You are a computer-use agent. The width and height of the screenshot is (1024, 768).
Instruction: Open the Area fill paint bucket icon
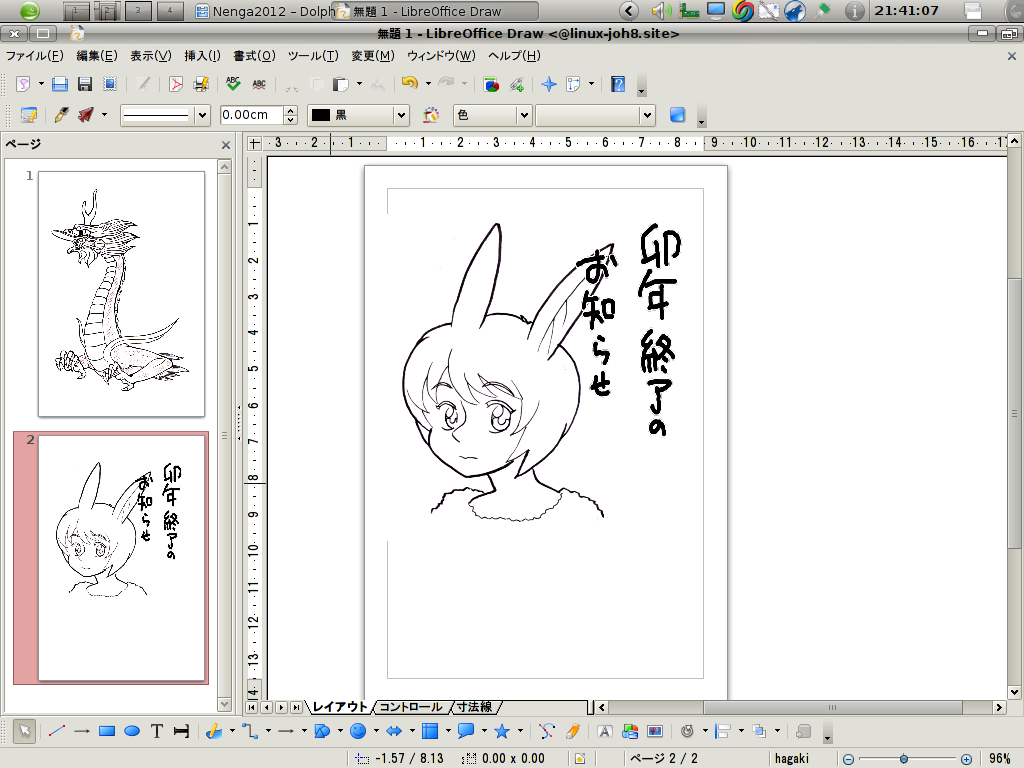(x=431, y=115)
